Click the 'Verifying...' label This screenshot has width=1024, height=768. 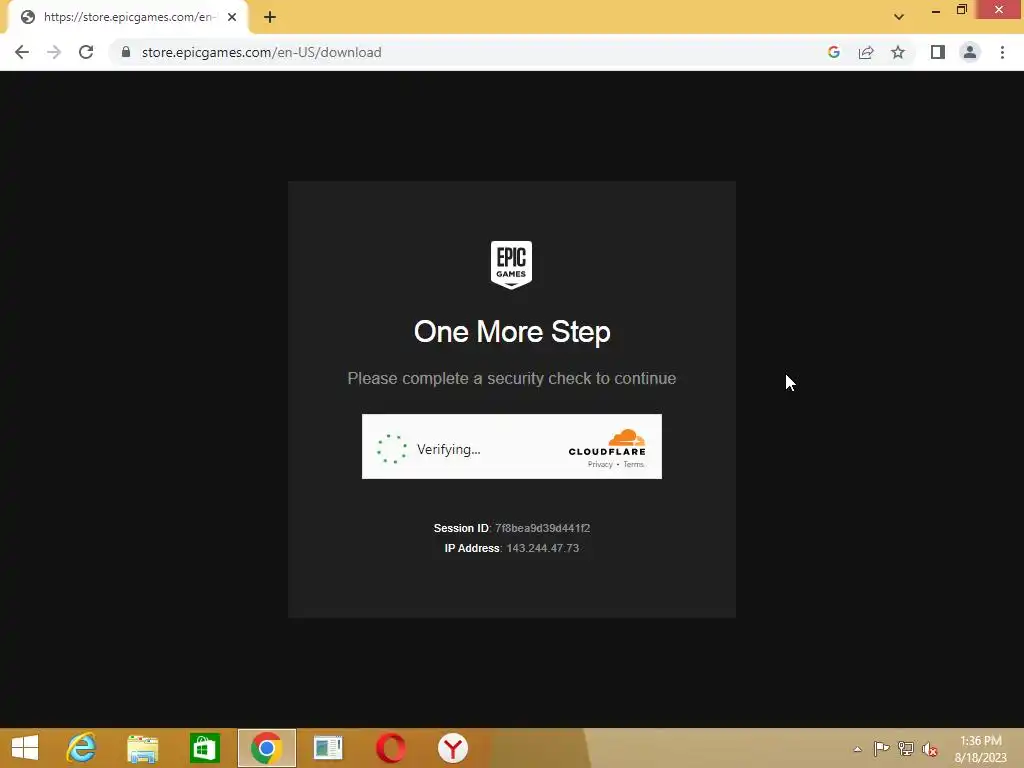(x=449, y=449)
